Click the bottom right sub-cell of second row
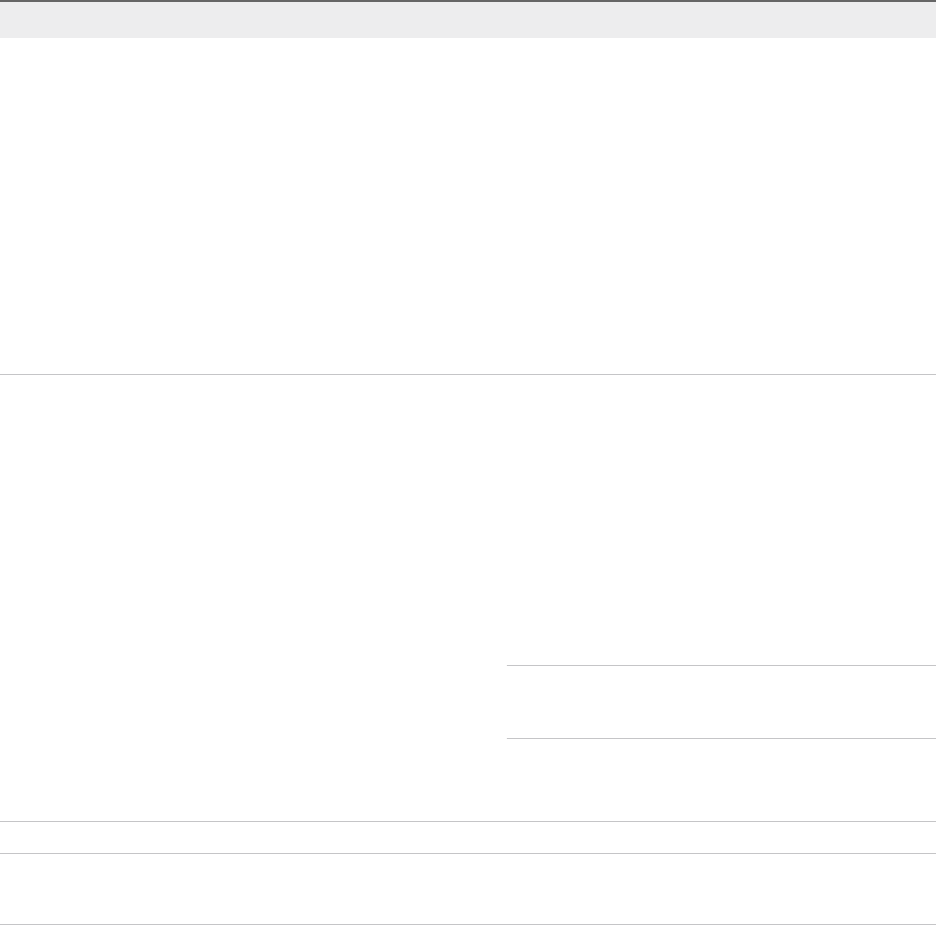The height and width of the screenshot is (925, 936). coord(721,780)
